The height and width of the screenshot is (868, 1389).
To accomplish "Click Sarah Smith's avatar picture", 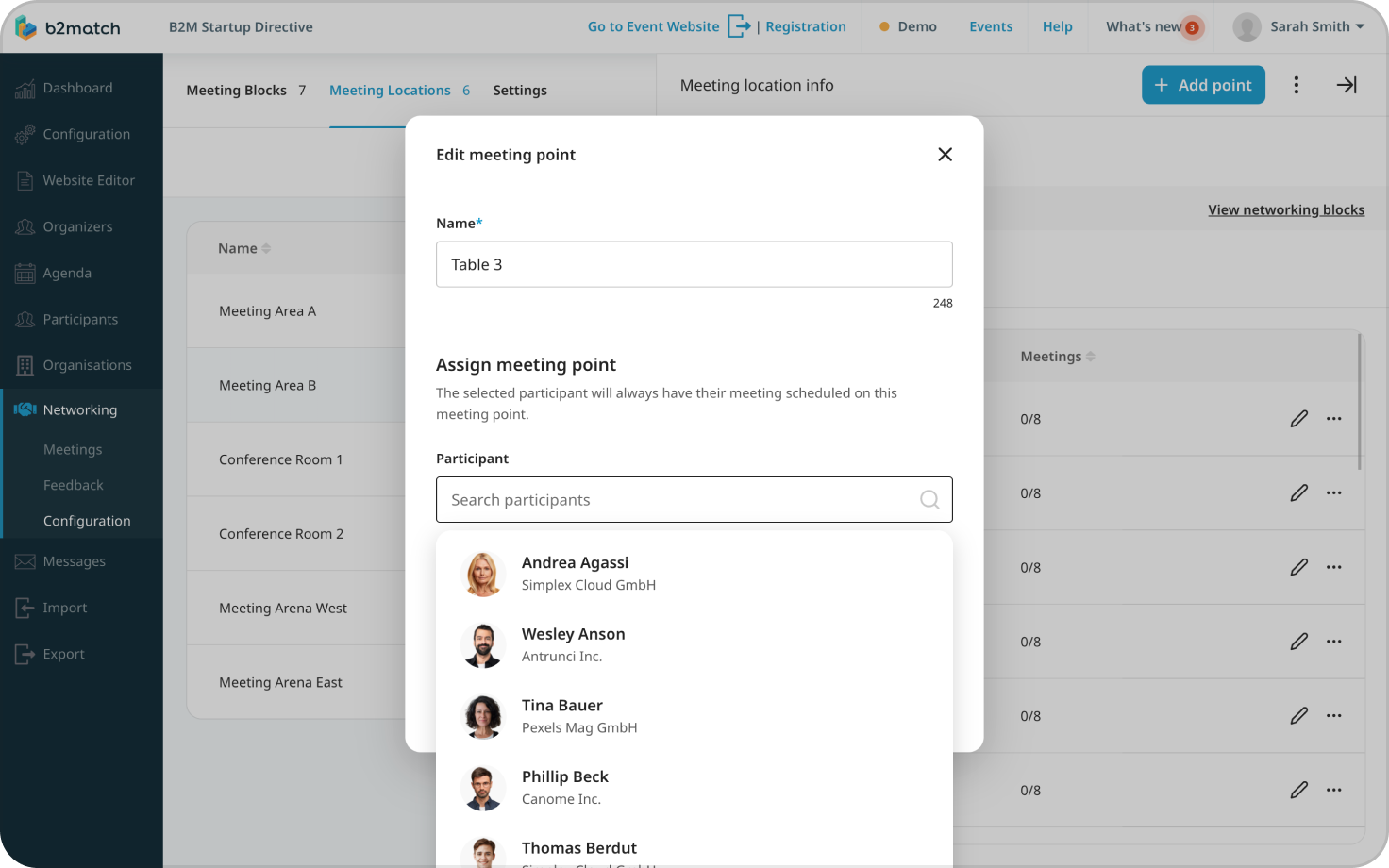I will (1247, 27).
